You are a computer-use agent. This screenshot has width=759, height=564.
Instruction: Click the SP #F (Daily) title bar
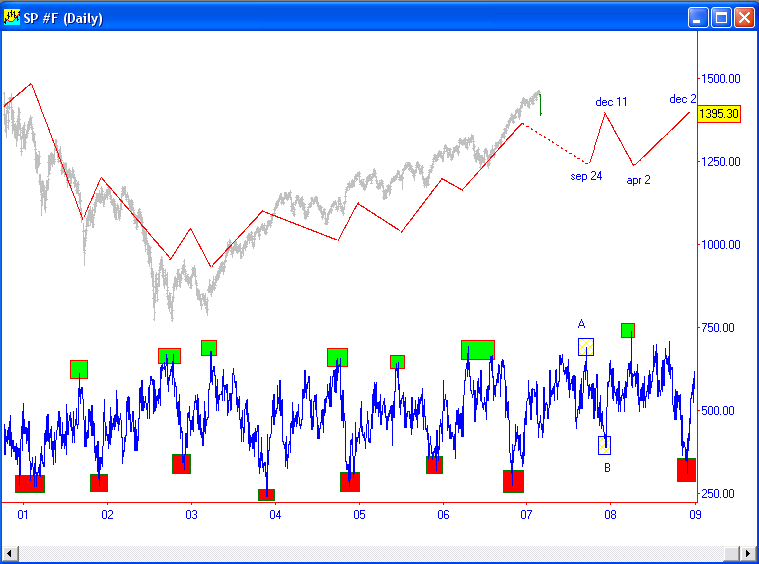[x=350, y=17]
